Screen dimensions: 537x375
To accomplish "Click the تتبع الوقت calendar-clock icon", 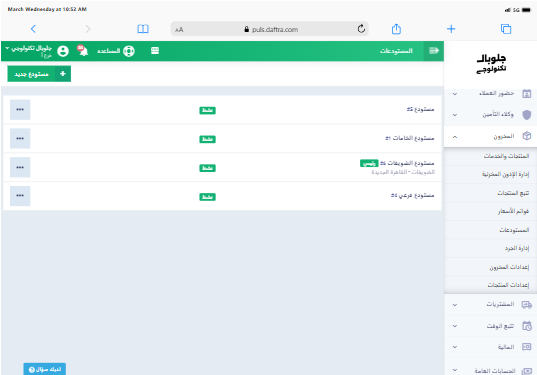I will (527, 326).
